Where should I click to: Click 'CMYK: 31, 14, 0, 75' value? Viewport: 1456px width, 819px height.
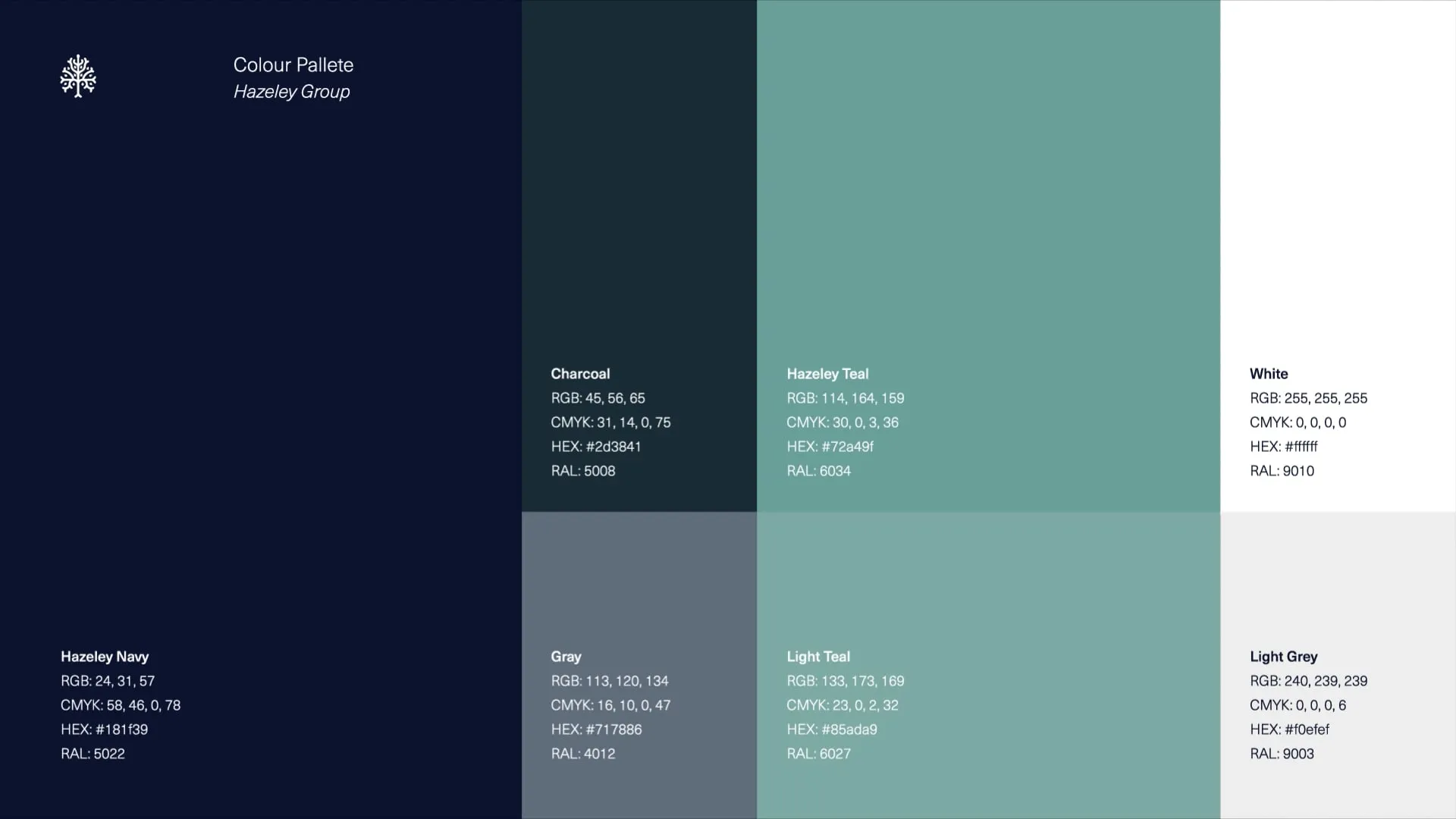pyautogui.click(x=611, y=422)
